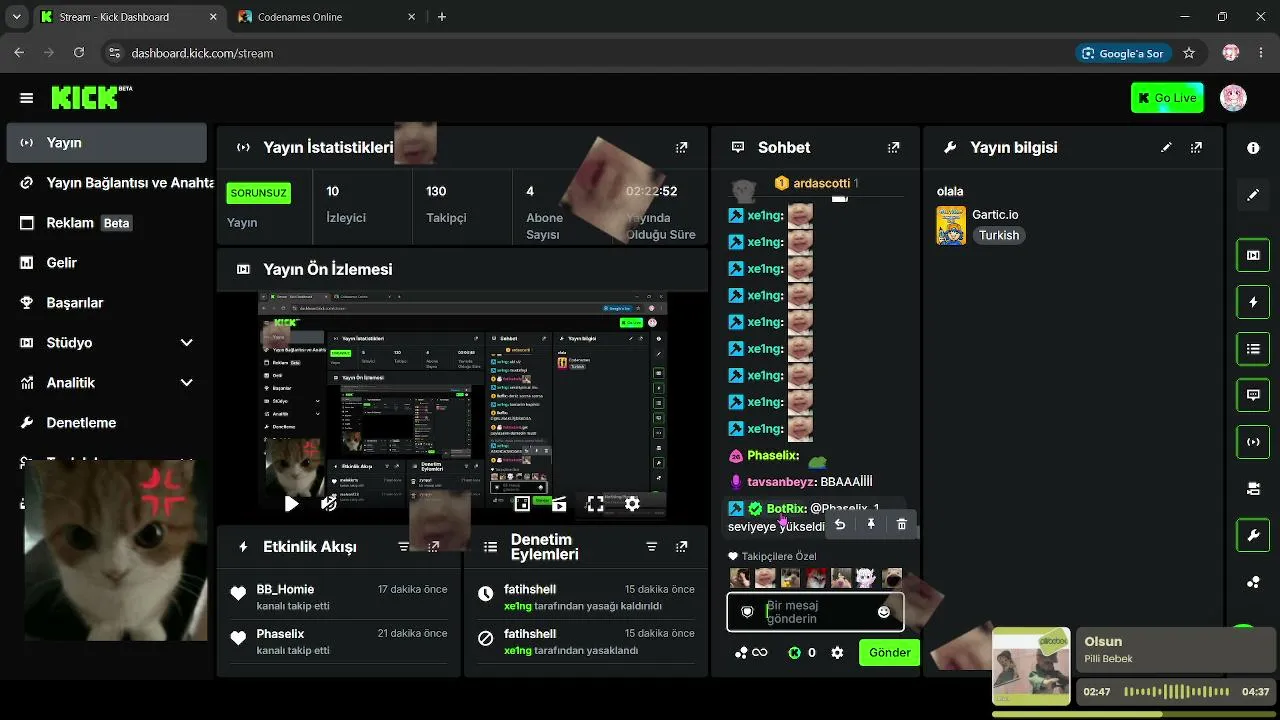Expand the Stüdyo sidebar section
The image size is (1280, 720).
pyautogui.click(x=106, y=342)
